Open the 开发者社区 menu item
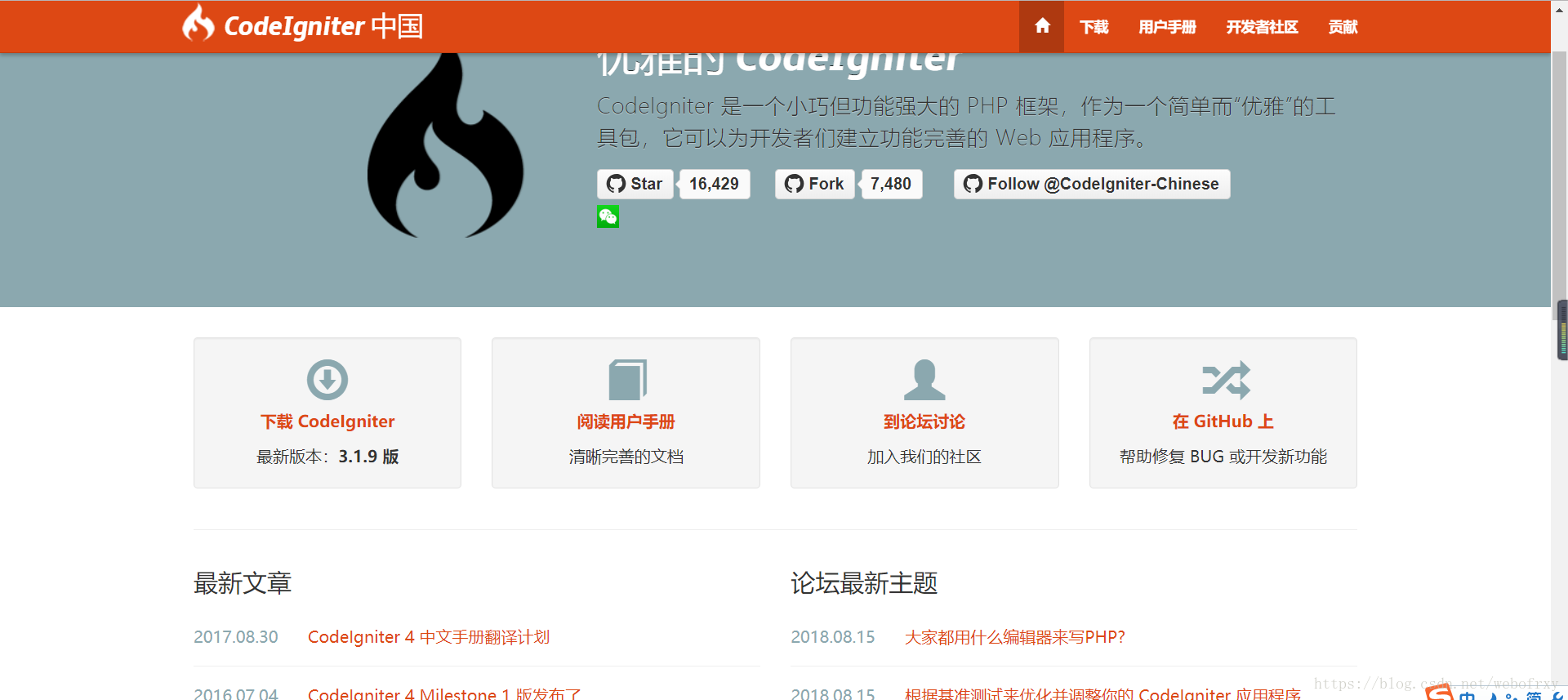The image size is (1568, 700). [1262, 27]
